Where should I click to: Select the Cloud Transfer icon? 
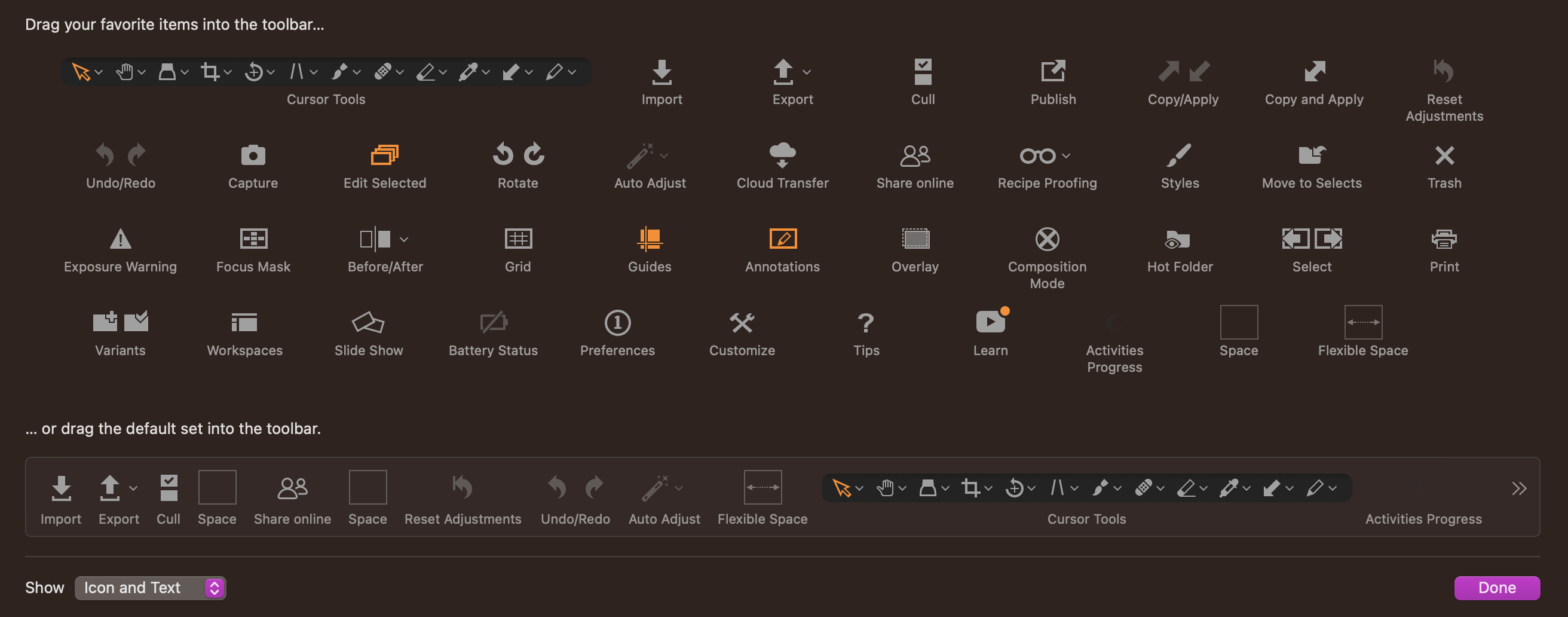pos(782,155)
